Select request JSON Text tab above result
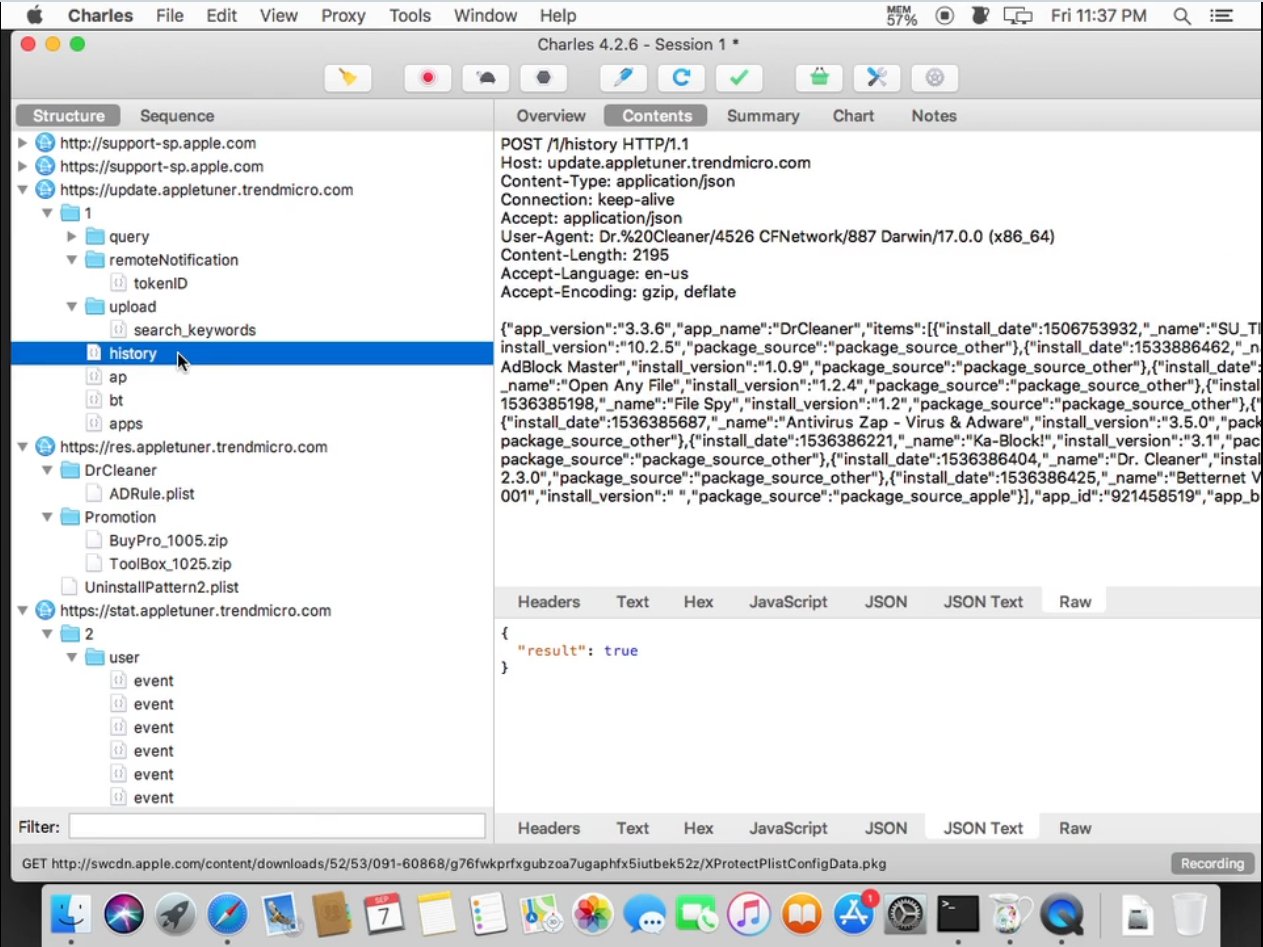Screen dimensions: 1263x947 click(x=983, y=602)
